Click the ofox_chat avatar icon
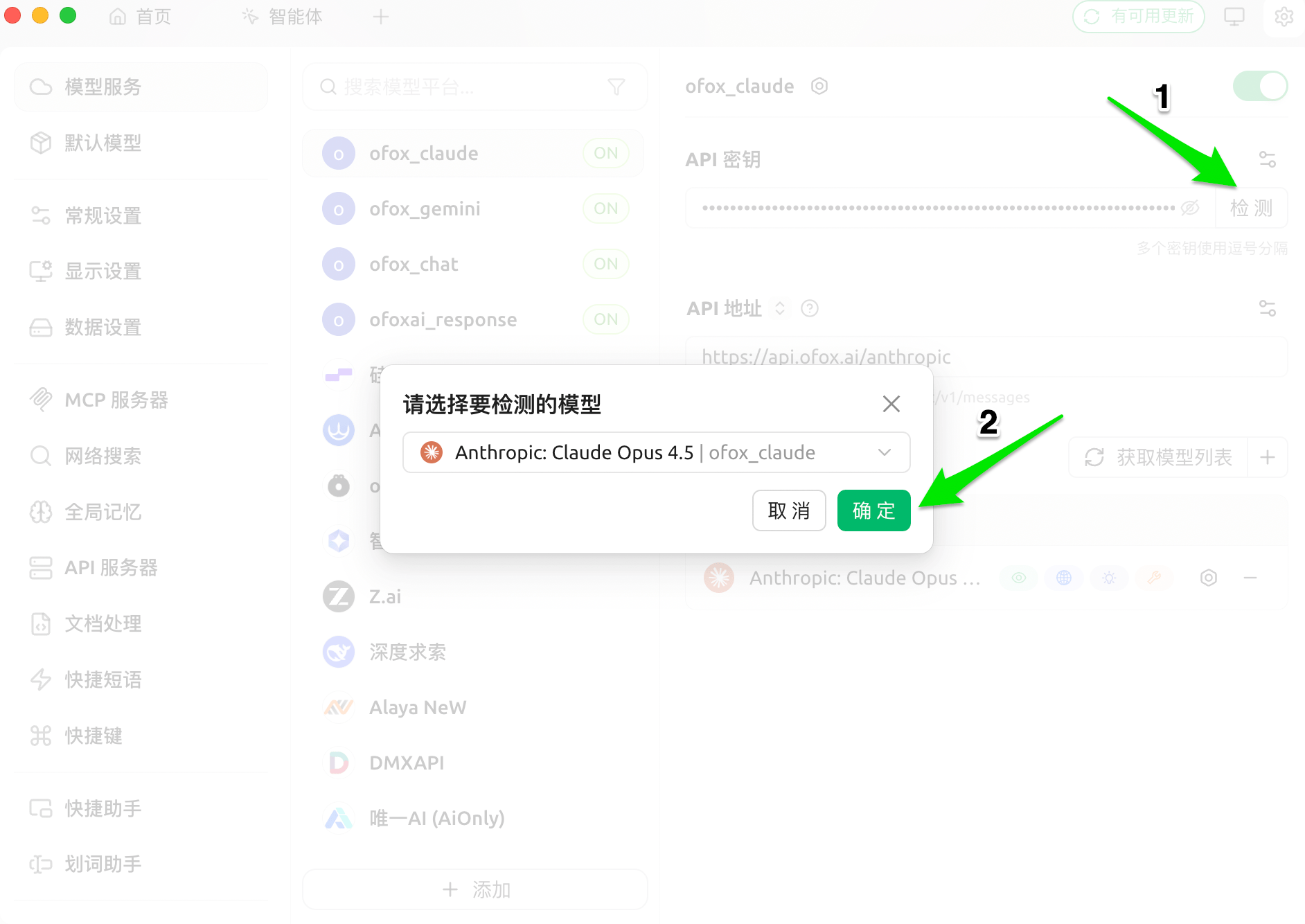The height and width of the screenshot is (924, 1305). tap(339, 264)
